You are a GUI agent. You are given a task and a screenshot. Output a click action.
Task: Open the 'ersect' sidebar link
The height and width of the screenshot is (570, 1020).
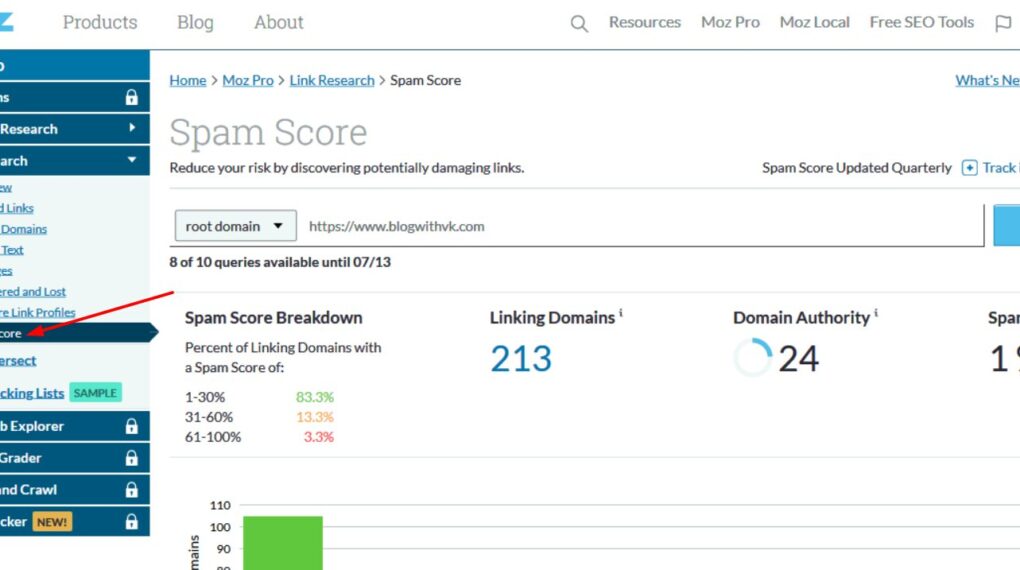[x=18, y=360]
